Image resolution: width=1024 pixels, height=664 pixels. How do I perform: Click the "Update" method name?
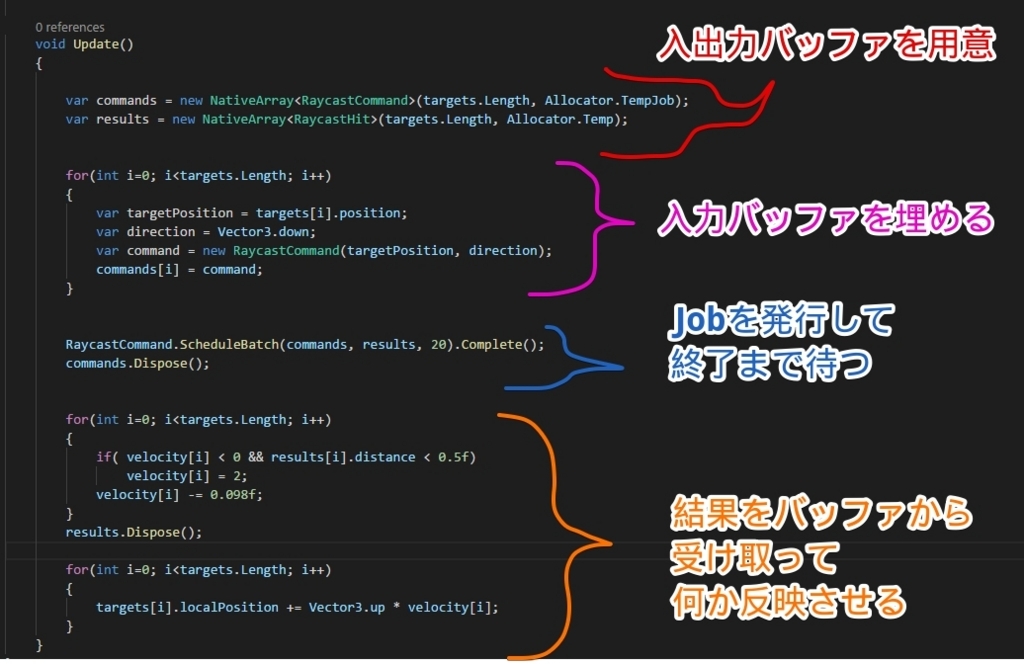point(96,44)
